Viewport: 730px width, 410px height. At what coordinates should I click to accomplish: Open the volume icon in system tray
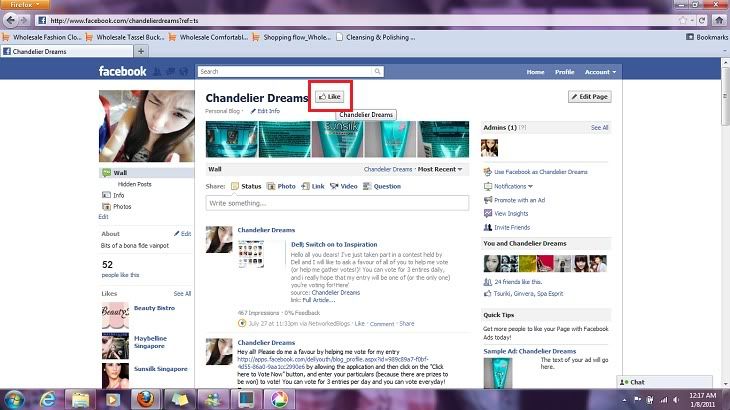pyautogui.click(x=676, y=400)
